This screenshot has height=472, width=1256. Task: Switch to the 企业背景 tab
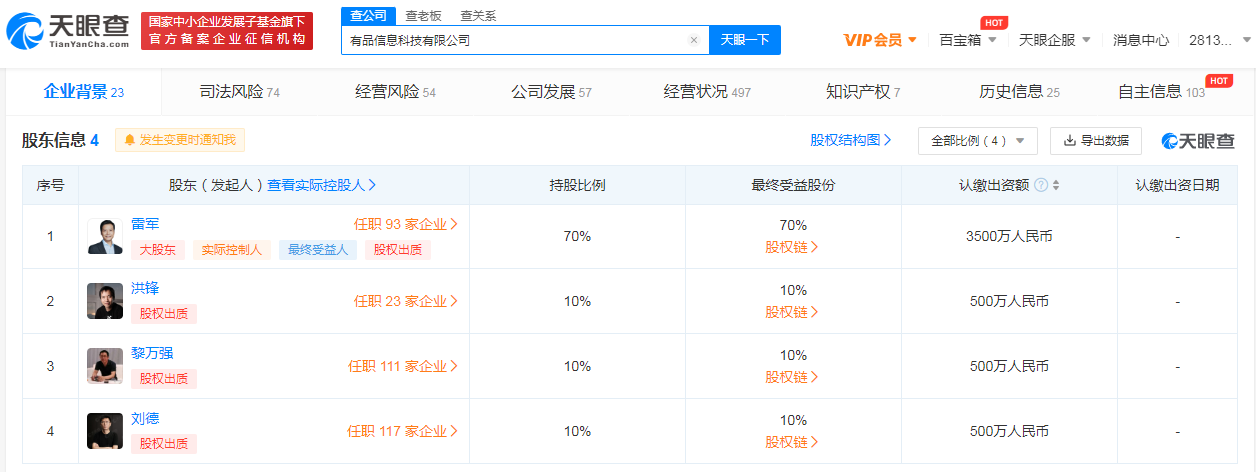84,92
